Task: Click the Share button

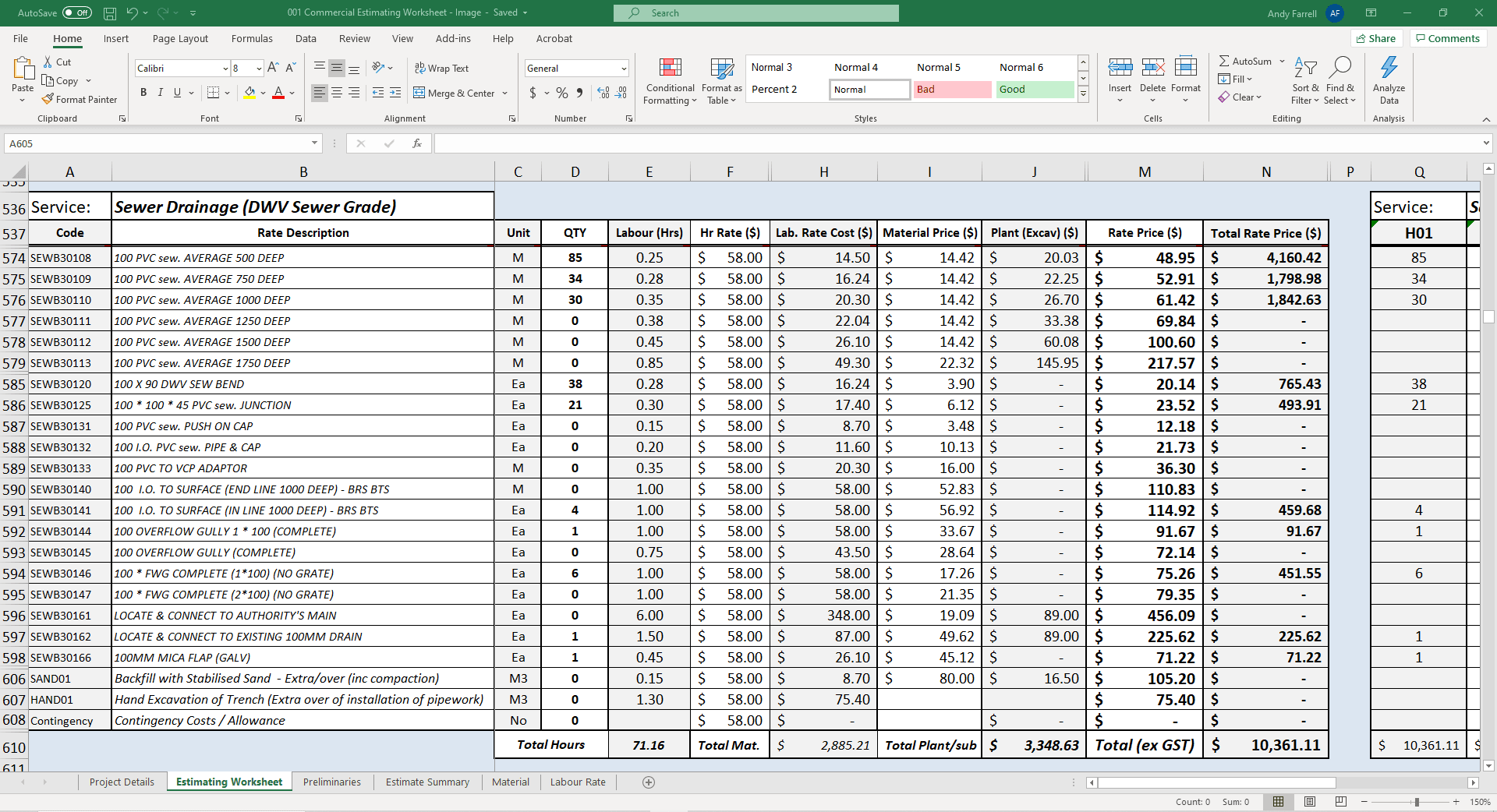Action: [1376, 38]
